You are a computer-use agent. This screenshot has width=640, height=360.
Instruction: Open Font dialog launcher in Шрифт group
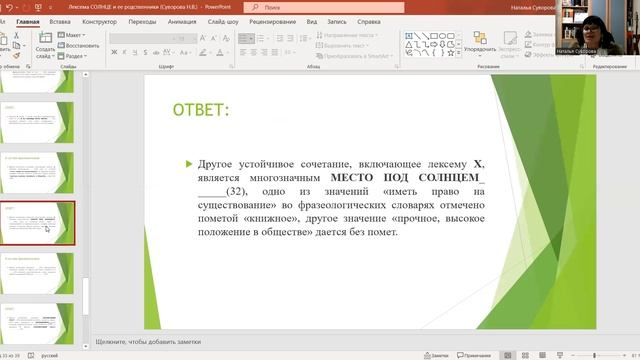(231, 66)
